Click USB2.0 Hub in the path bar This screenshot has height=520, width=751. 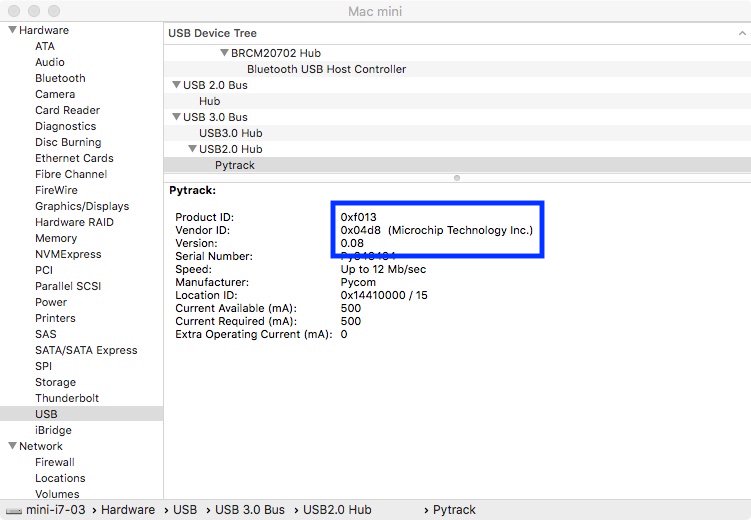coord(337,510)
